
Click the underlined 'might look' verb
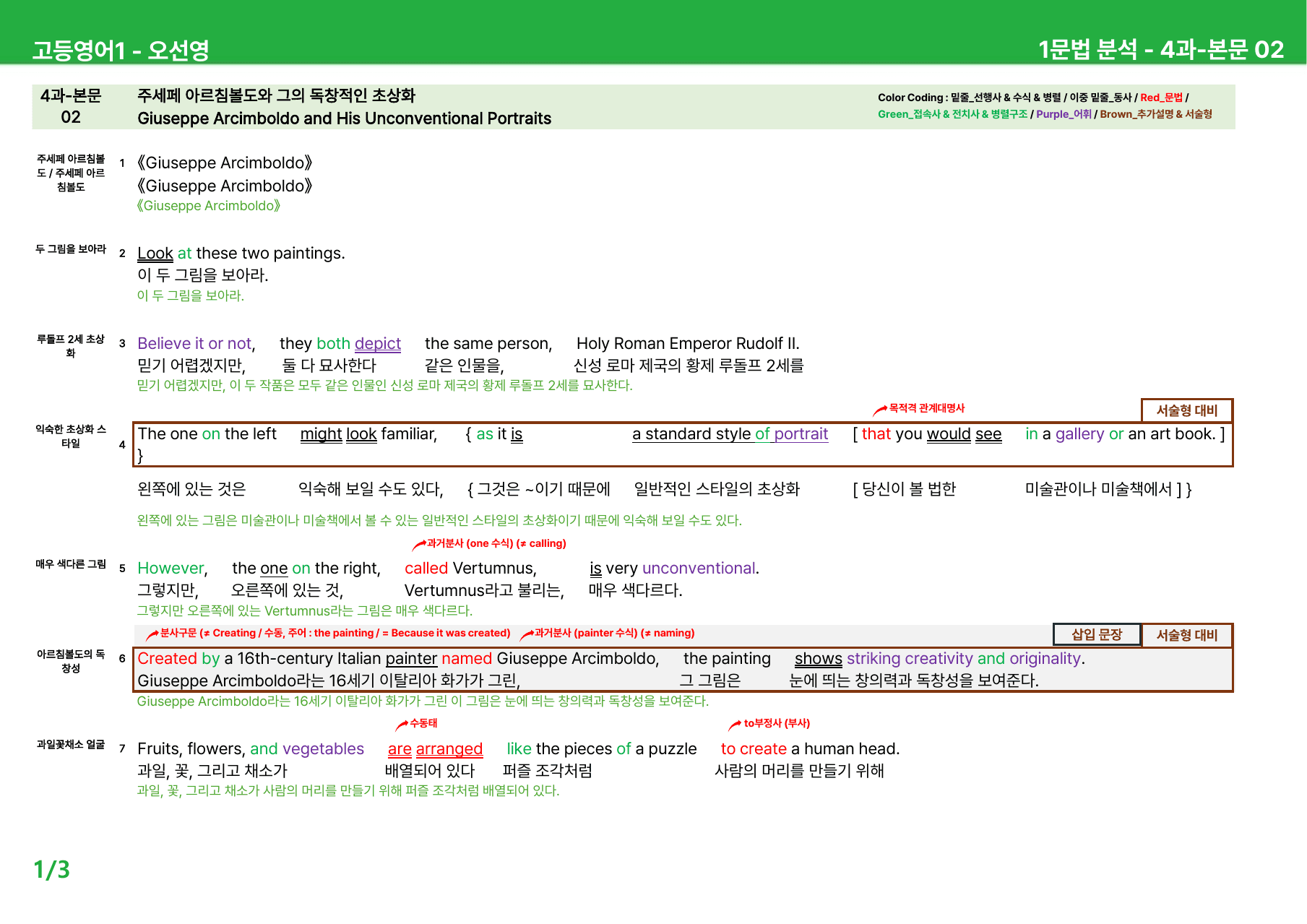339,434
